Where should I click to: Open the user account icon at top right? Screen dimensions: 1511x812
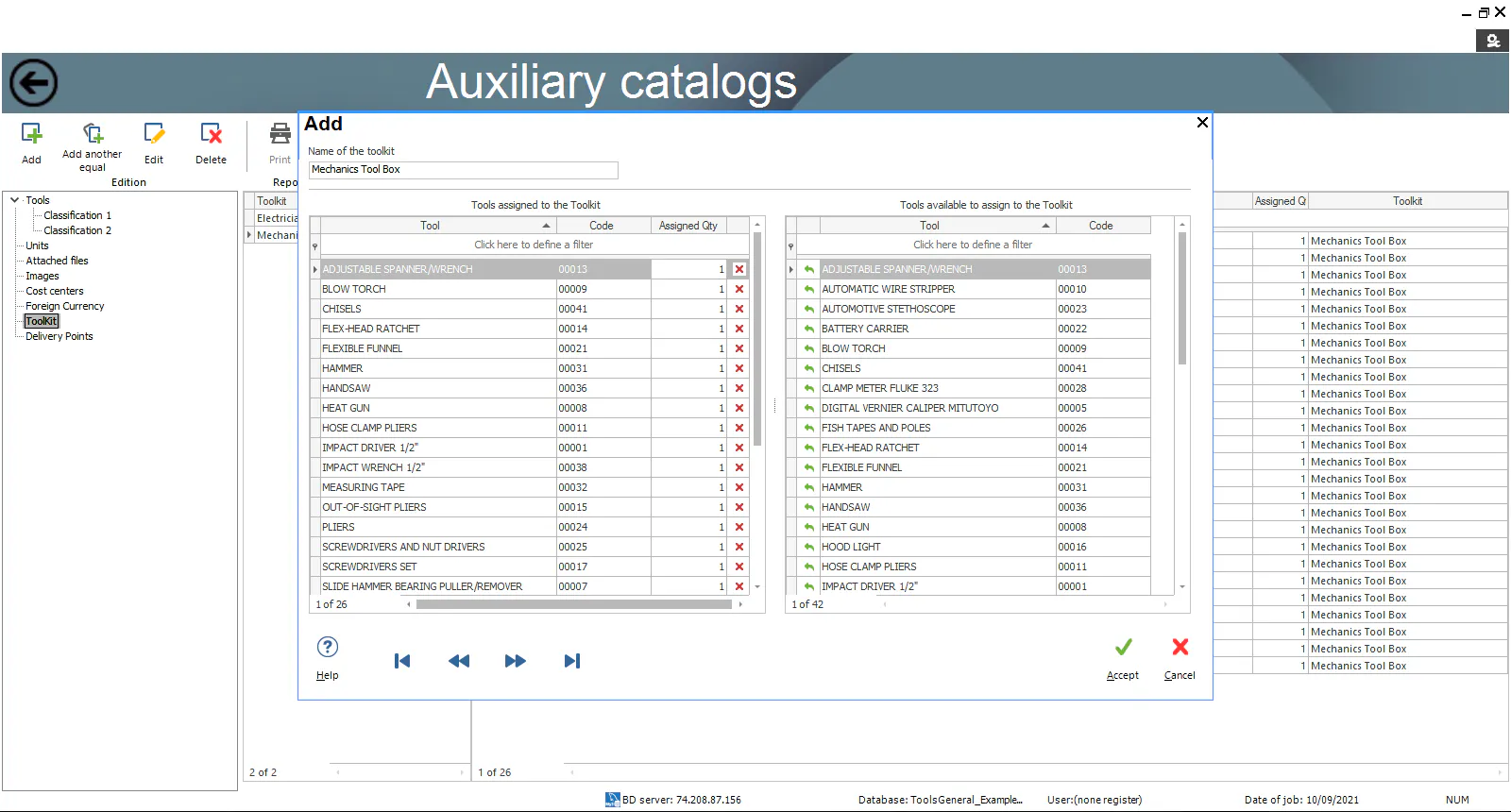point(1492,41)
